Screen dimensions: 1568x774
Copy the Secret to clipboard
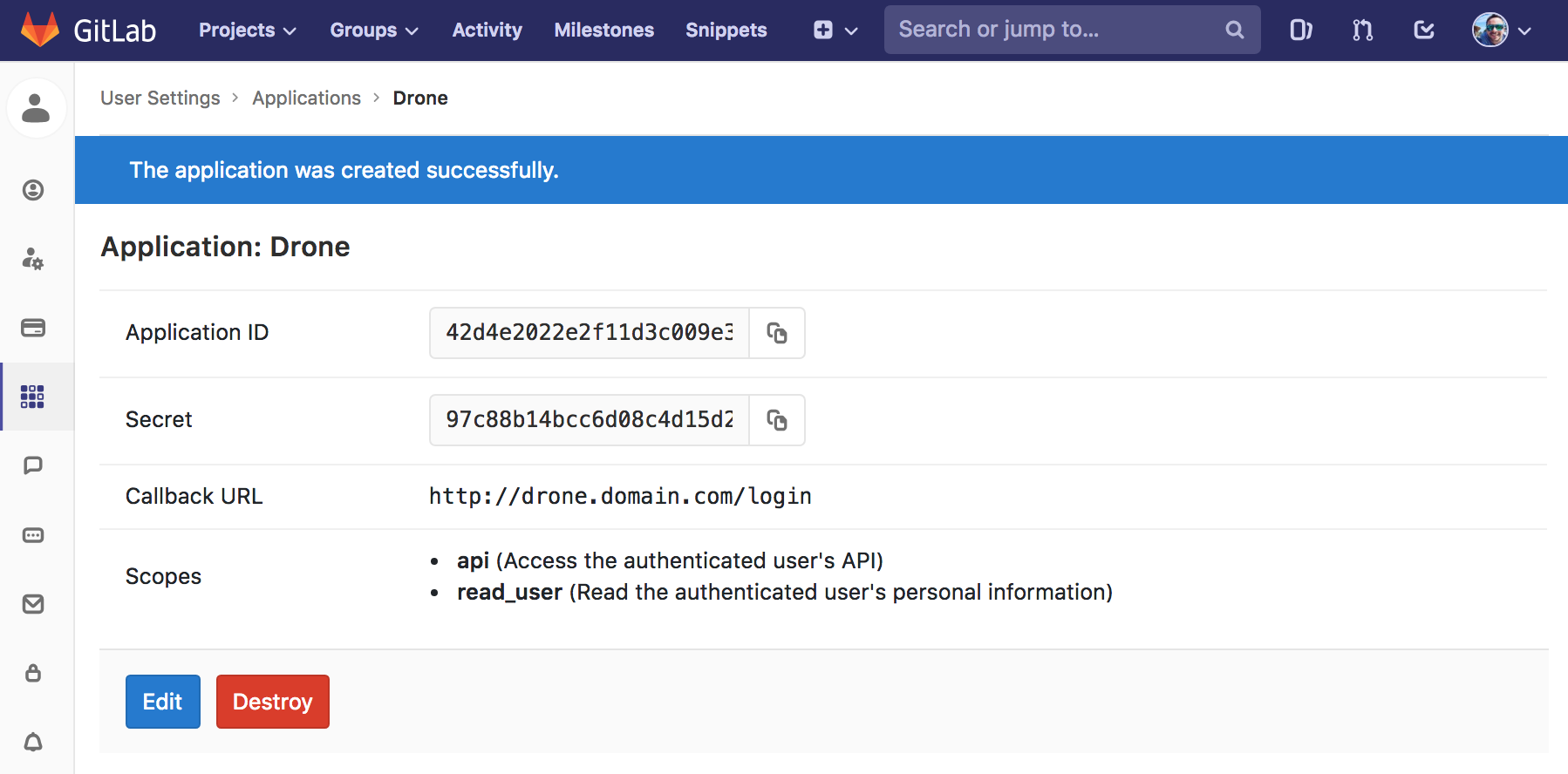click(776, 420)
